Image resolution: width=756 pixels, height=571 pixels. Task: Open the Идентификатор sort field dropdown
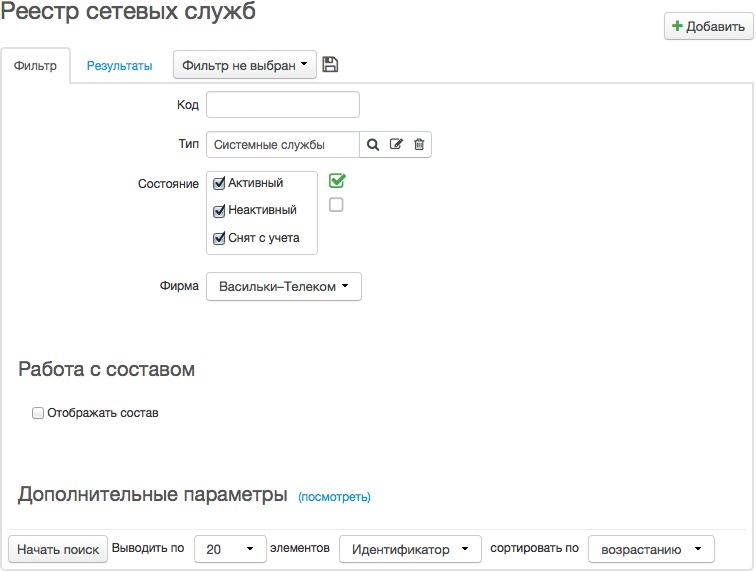point(410,549)
